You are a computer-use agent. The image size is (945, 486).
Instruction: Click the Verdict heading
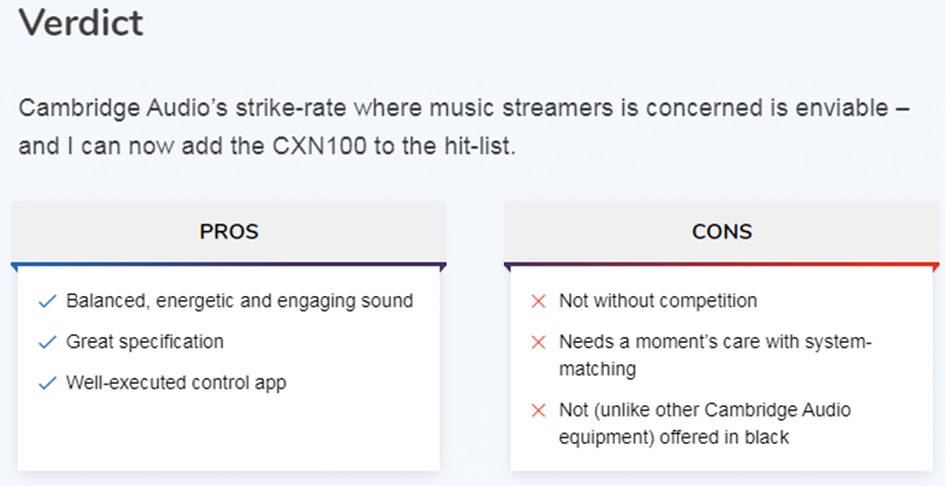[82, 22]
